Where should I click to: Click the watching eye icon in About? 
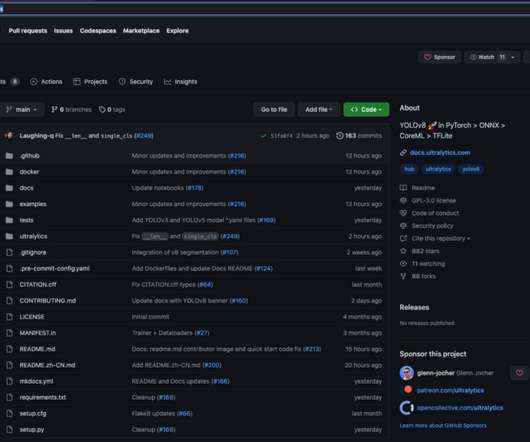403,264
